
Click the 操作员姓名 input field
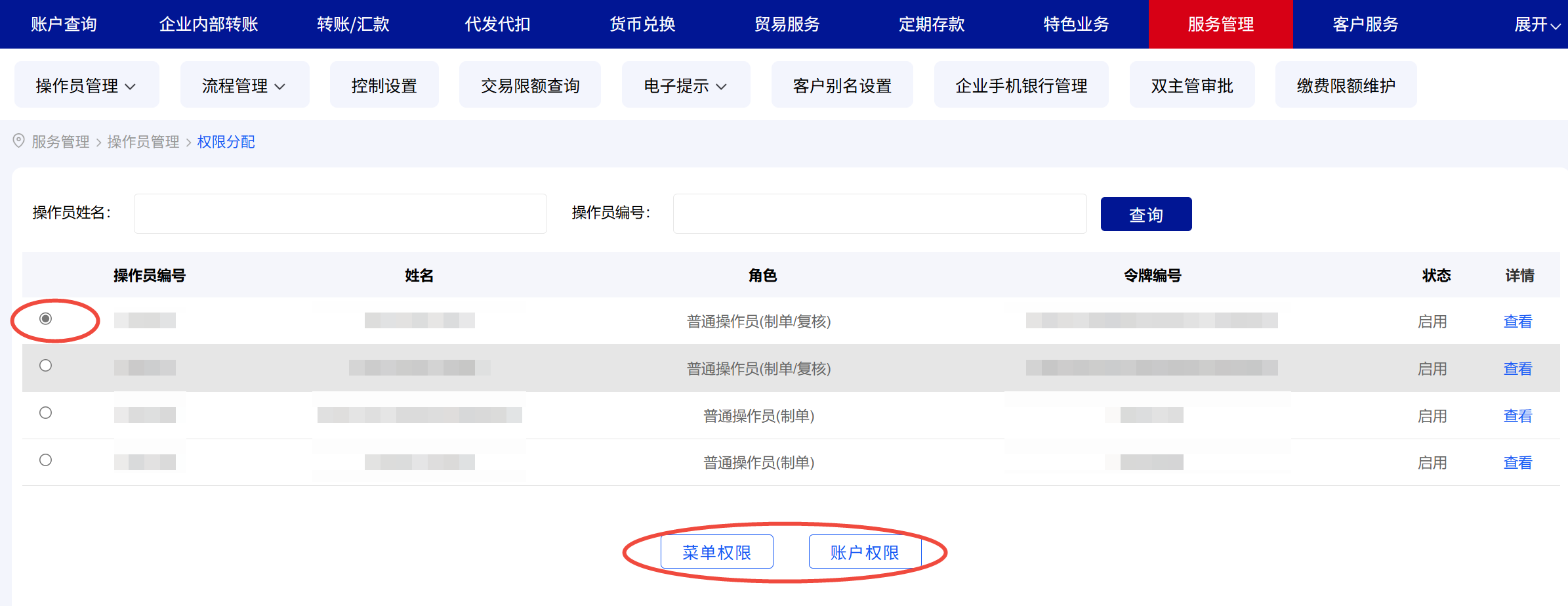tap(340, 213)
